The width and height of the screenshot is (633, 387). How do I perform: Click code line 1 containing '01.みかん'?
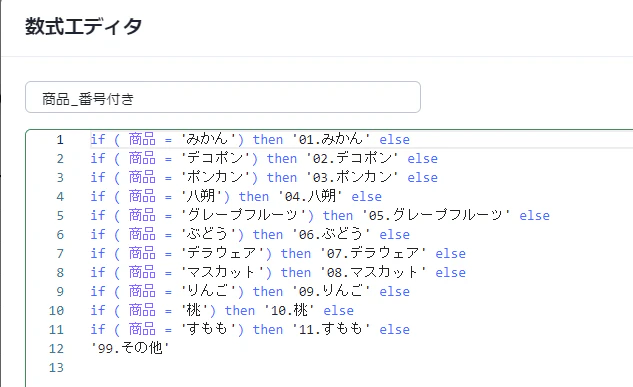[250, 140]
